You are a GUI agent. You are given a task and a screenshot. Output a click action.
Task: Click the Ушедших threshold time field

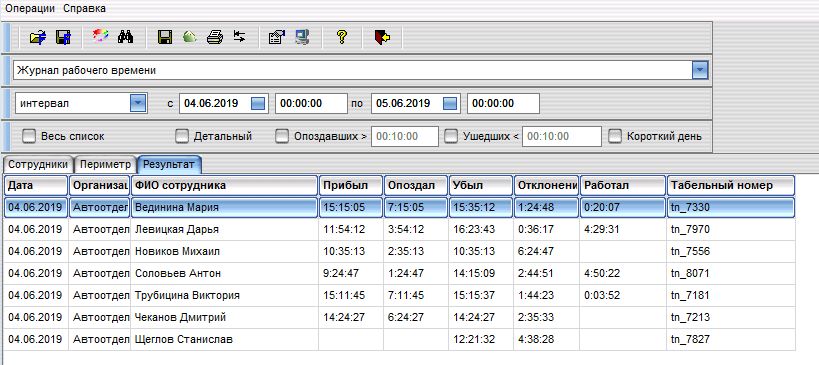pyautogui.click(x=562, y=136)
